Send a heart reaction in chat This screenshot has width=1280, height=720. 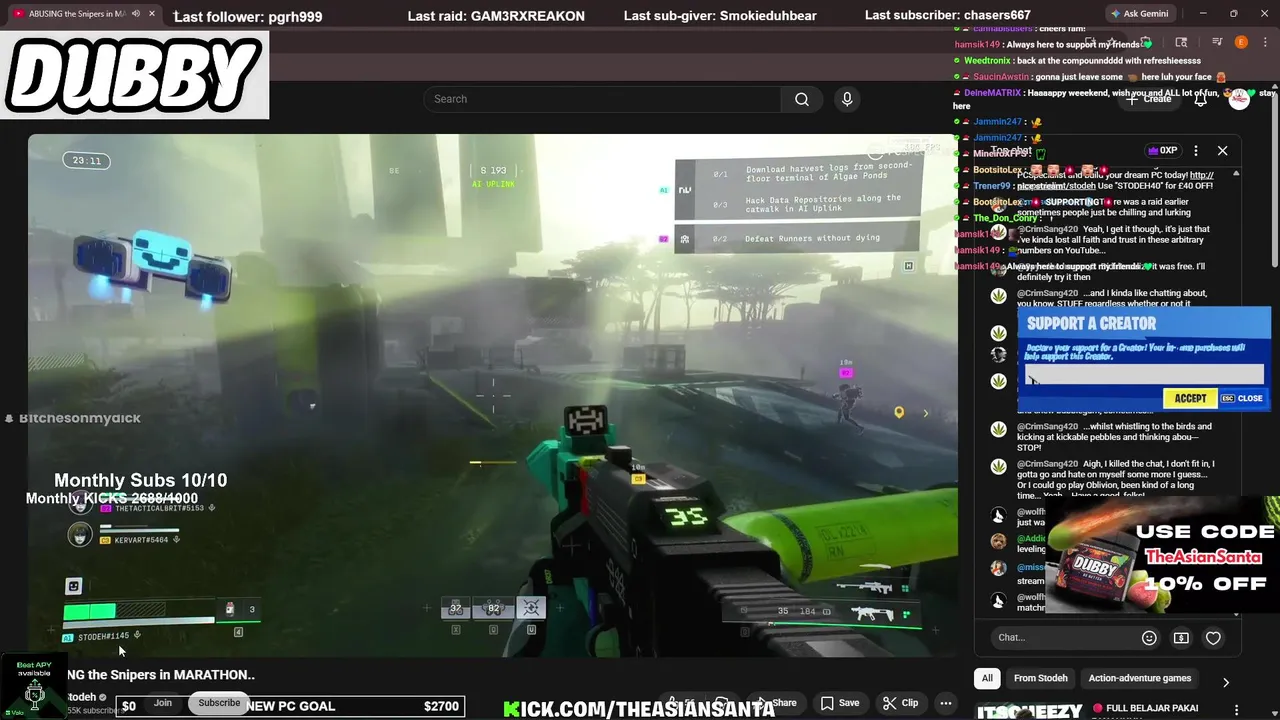(1213, 638)
